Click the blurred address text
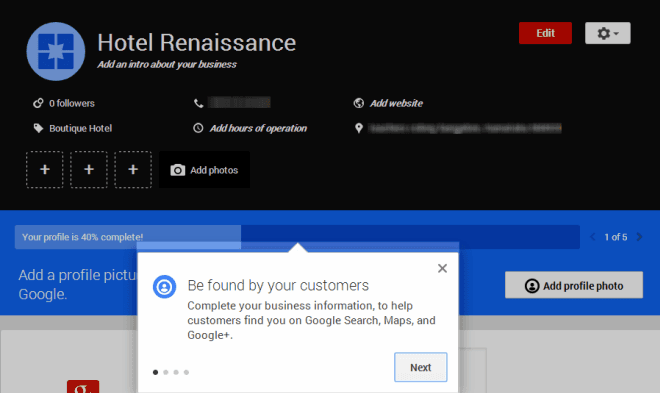Screen dimensions: 660x393 (465, 128)
